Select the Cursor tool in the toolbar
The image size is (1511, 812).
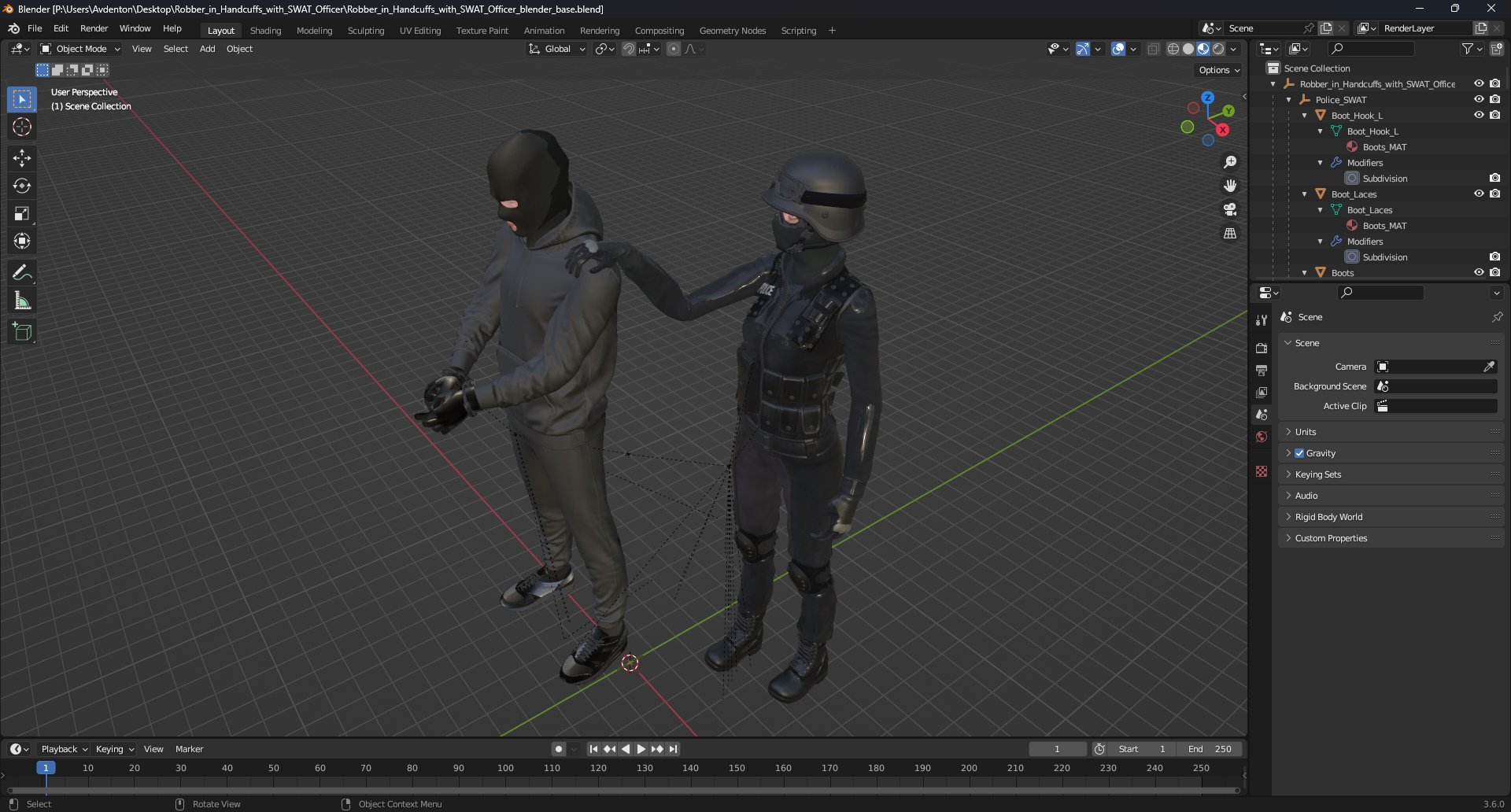[x=22, y=127]
